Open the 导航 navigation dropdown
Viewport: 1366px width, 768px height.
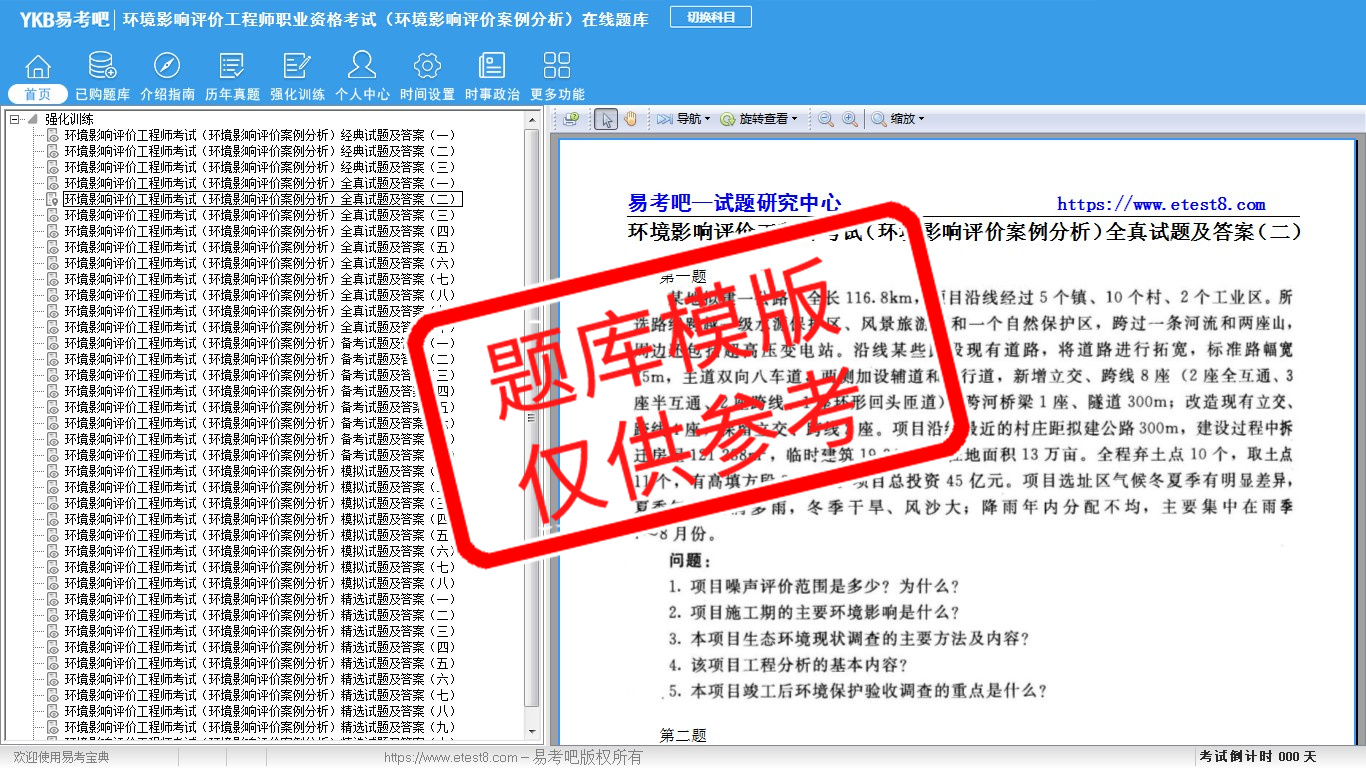pyautogui.click(x=683, y=119)
